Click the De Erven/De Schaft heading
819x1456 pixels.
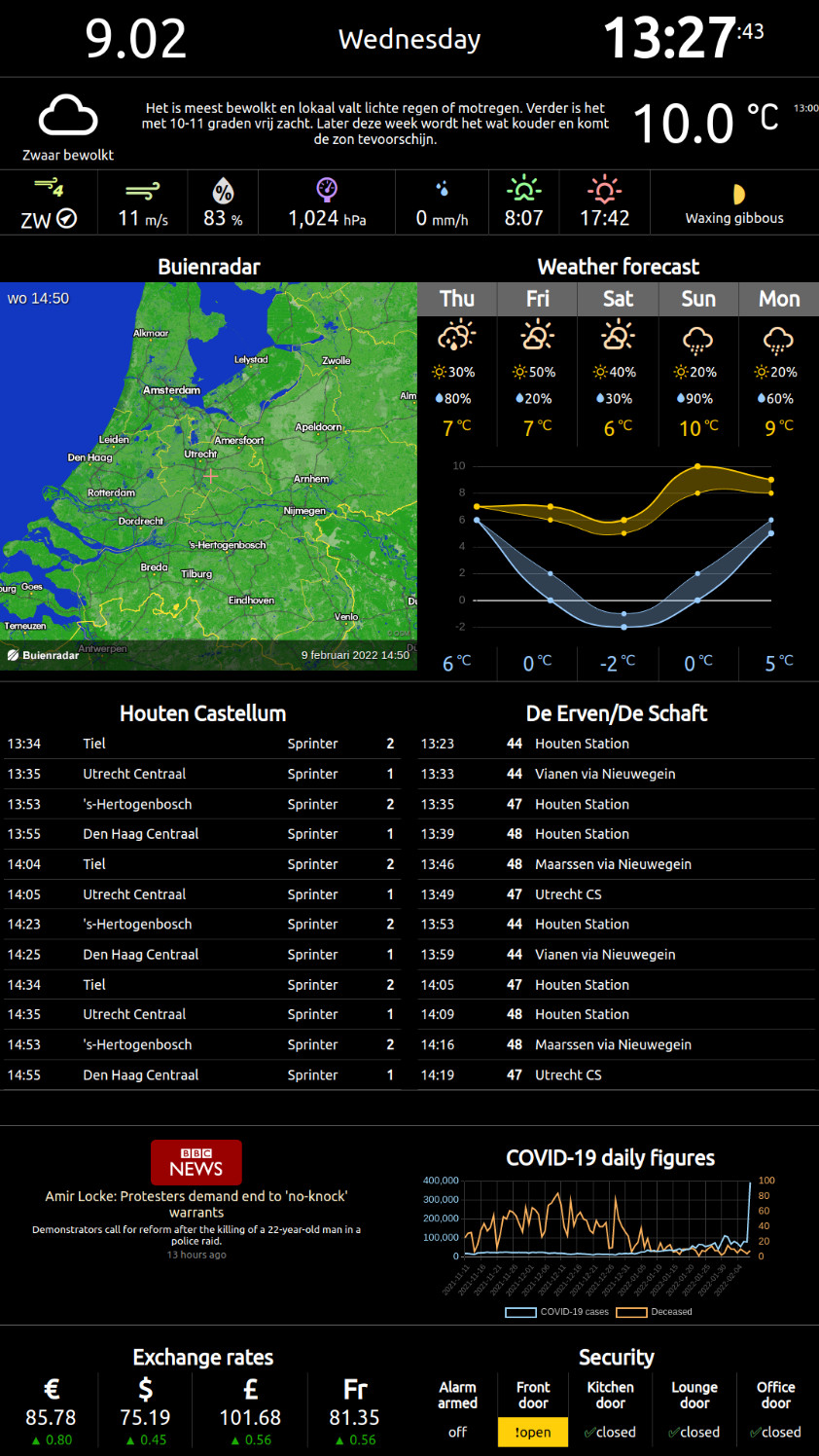click(x=617, y=713)
